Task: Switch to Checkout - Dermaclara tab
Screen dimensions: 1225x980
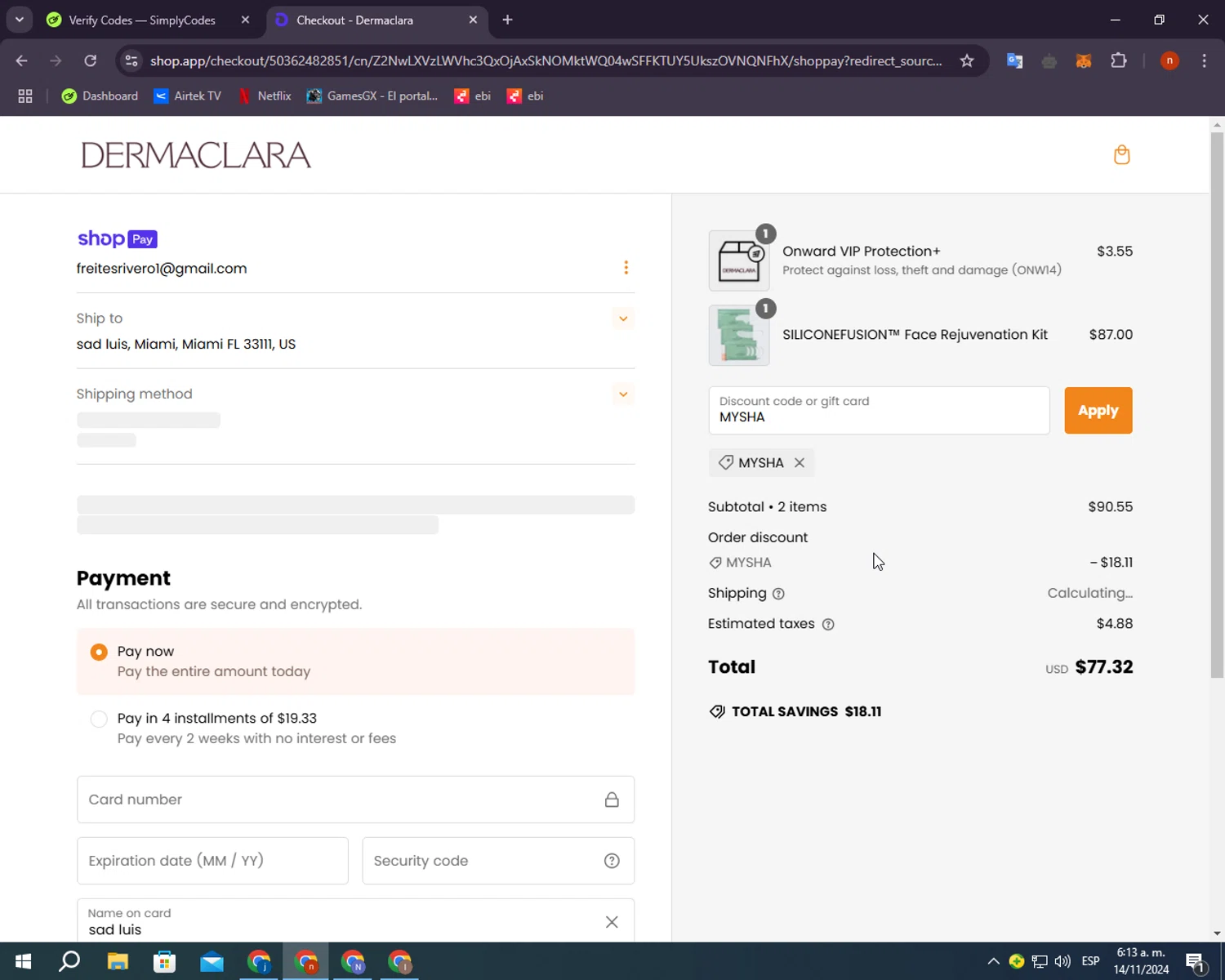Action: tap(354, 20)
